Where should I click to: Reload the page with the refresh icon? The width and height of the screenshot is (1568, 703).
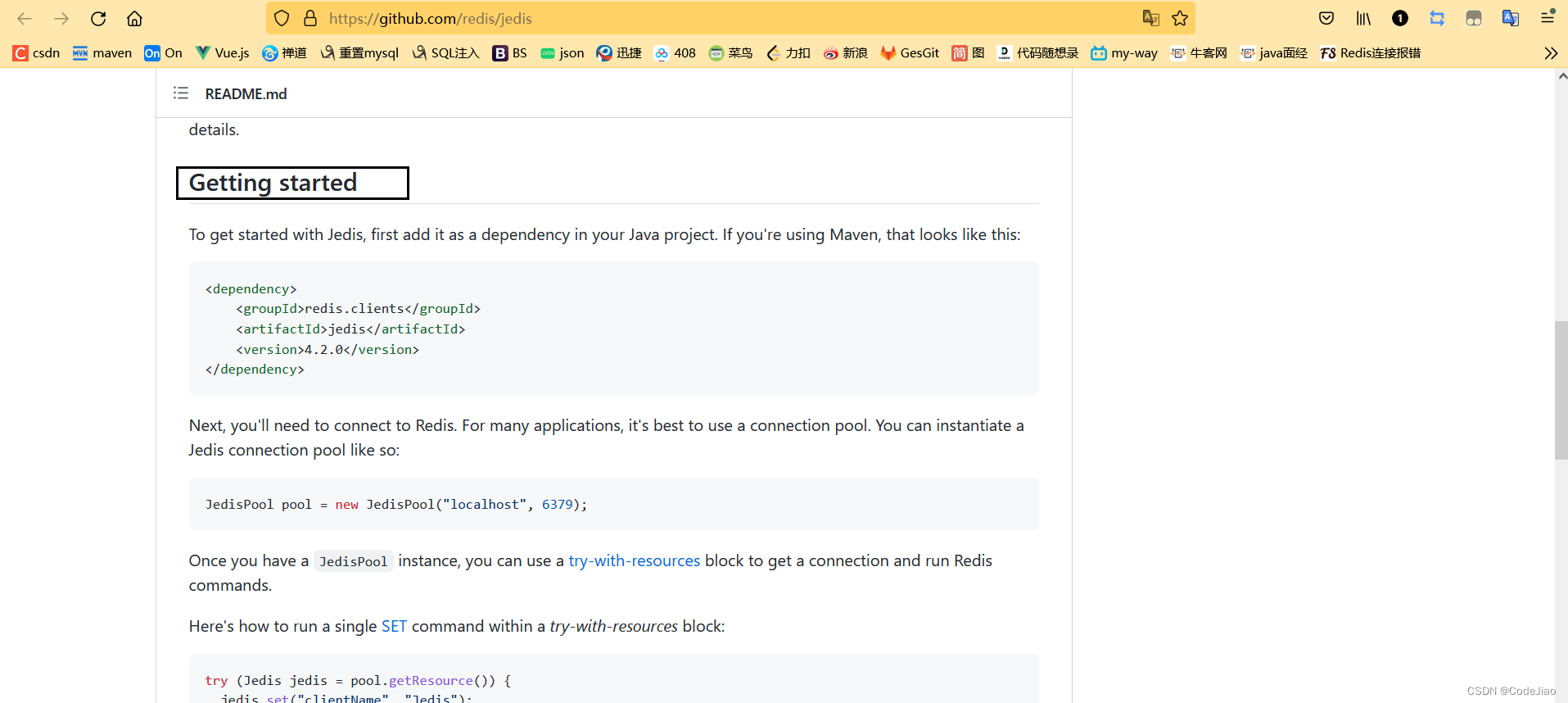(x=98, y=18)
